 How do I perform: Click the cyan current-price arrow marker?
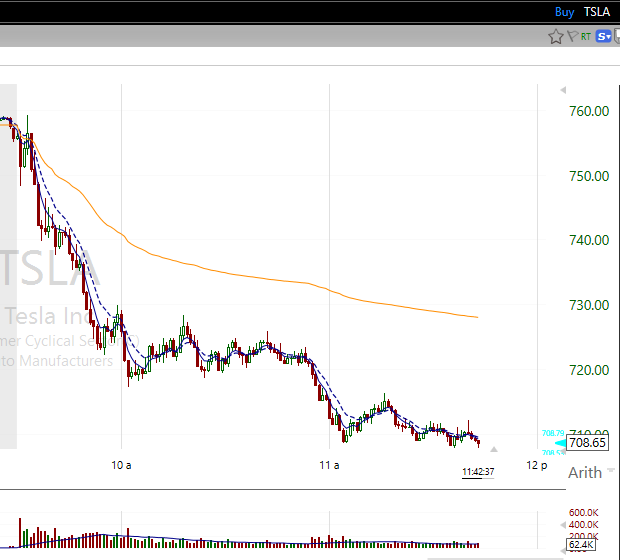coord(560,443)
